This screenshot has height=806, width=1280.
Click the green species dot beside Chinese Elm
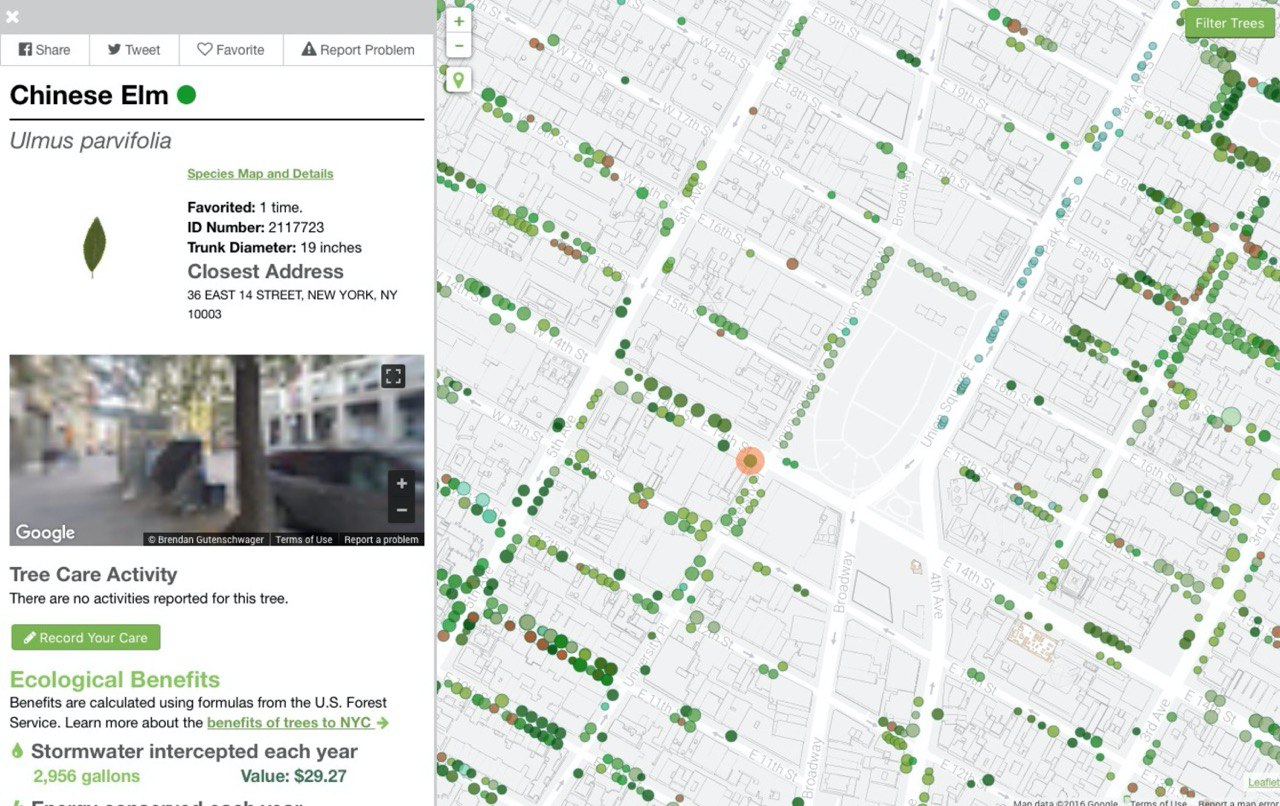click(x=186, y=95)
